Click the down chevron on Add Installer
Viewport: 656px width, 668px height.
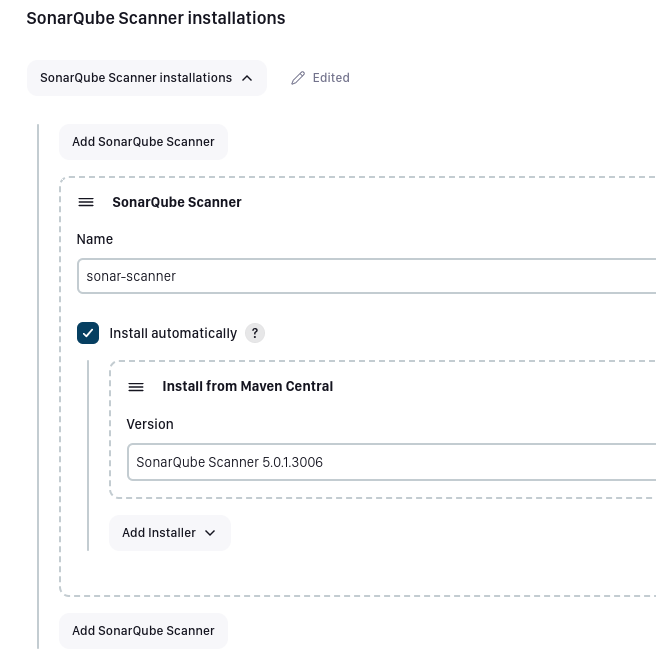pyautogui.click(x=210, y=533)
